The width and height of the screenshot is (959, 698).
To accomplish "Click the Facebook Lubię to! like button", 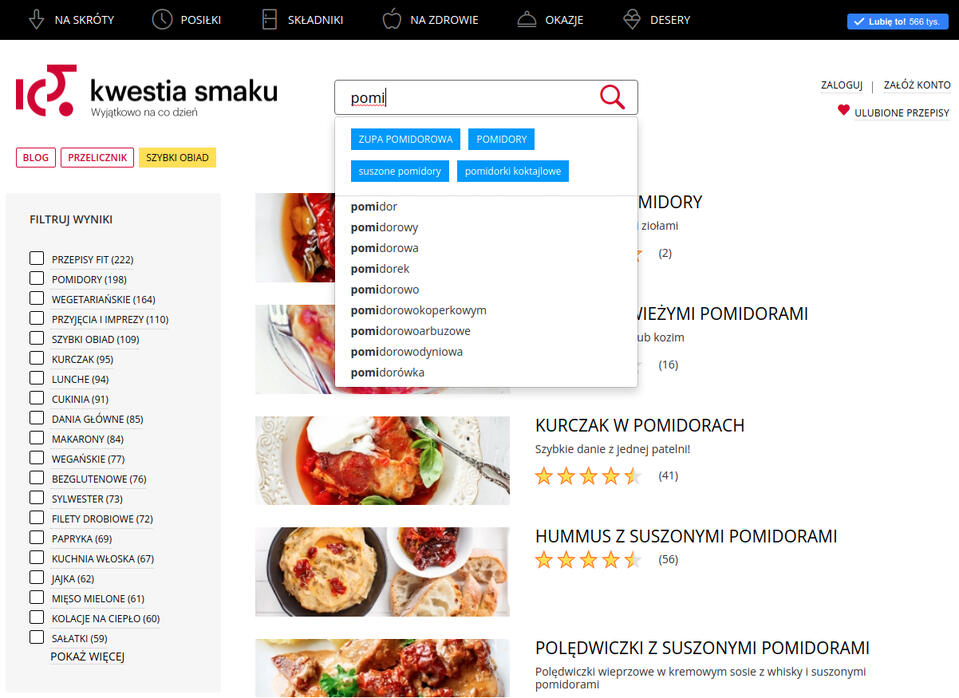I will click(897, 21).
